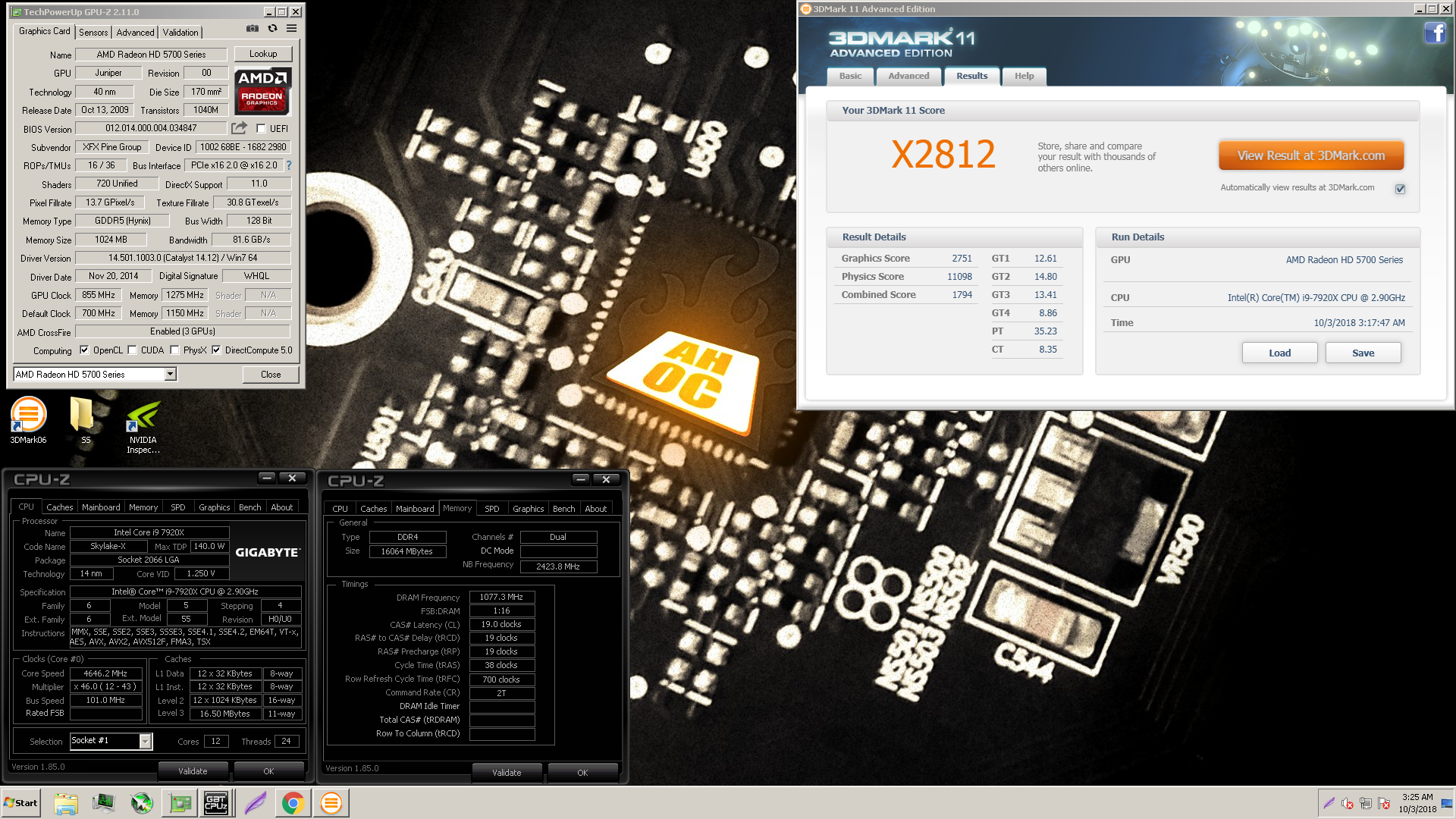1456x819 pixels.
Task: Expand the GPU selection dropdown in GPU-Z
Action: [x=171, y=374]
